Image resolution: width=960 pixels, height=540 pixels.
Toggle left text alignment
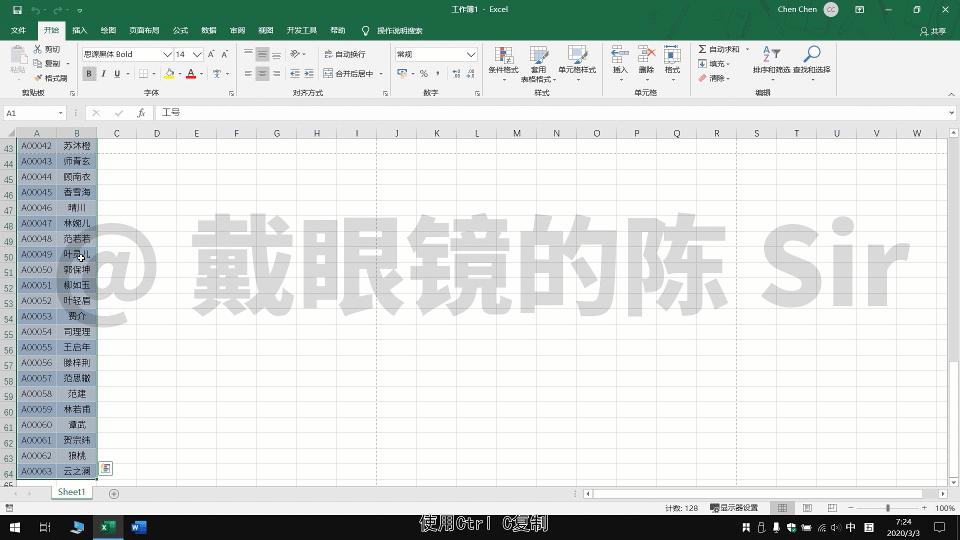click(x=248, y=73)
